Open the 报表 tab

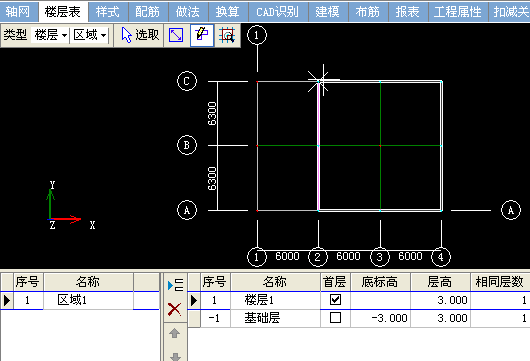coord(408,12)
